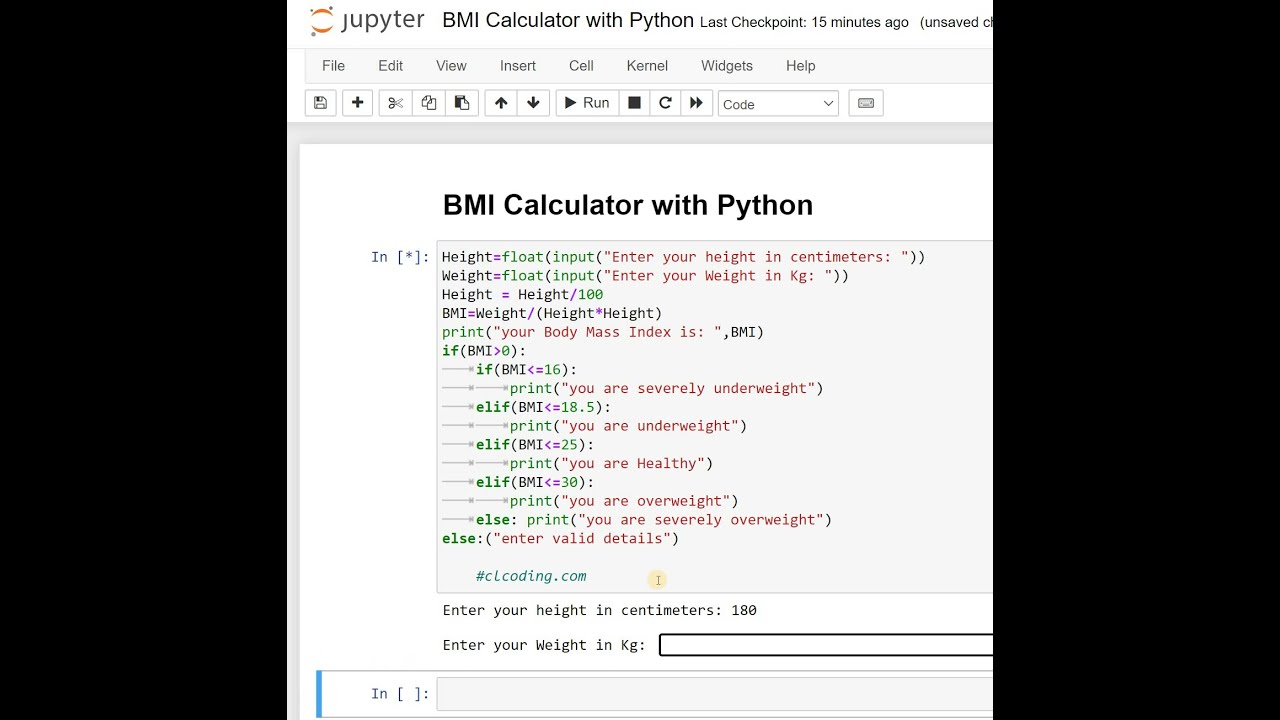Copy selected cells icon

(x=429, y=103)
